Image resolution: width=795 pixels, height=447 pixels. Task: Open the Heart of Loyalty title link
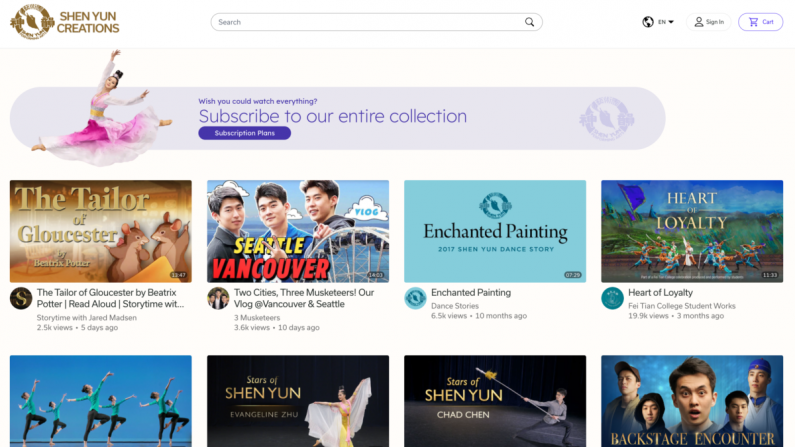tap(660, 292)
